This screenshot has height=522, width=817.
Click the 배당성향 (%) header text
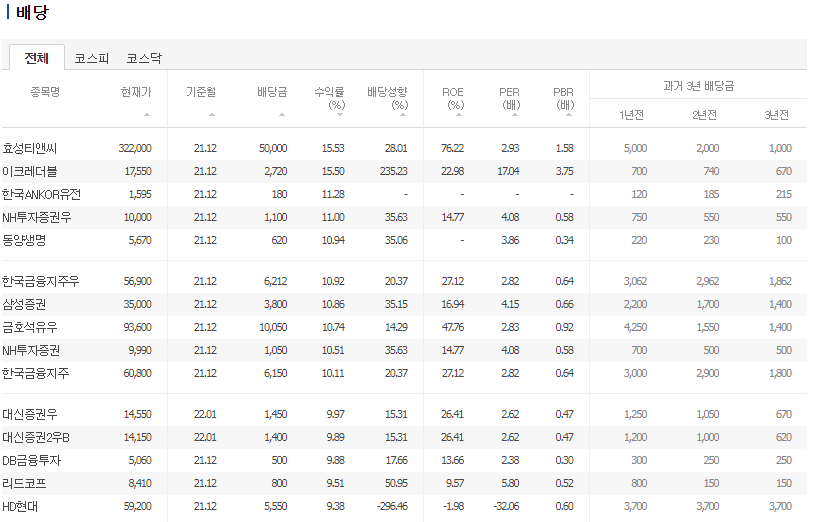(x=387, y=98)
